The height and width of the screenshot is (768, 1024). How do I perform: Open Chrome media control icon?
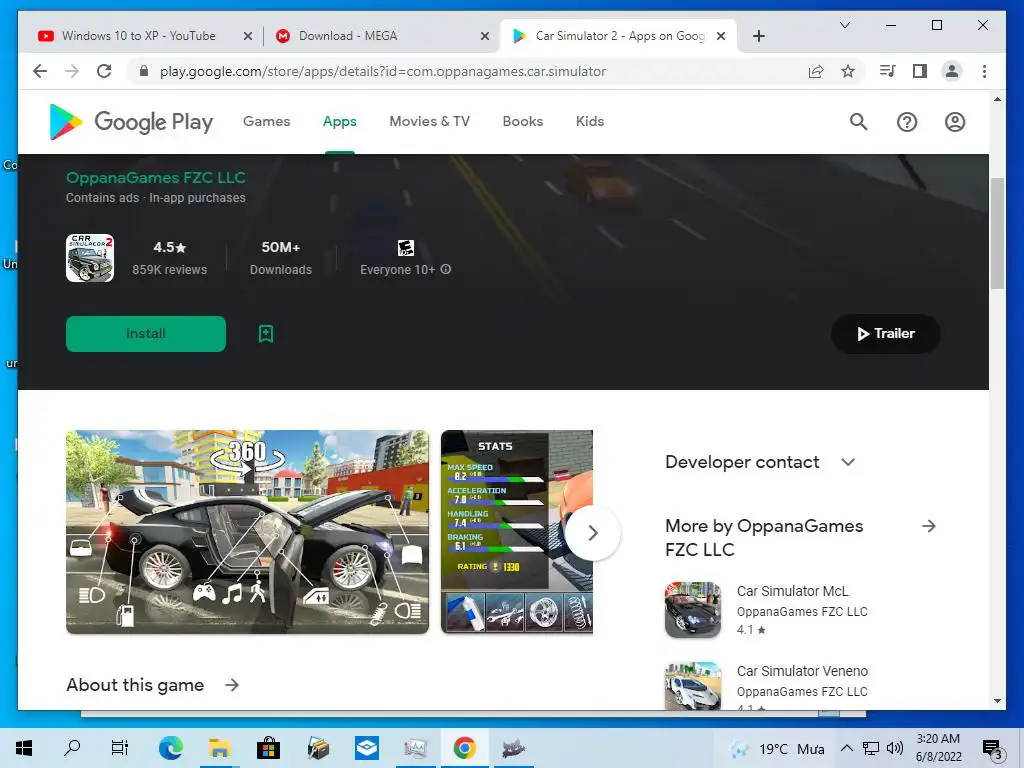tap(888, 71)
